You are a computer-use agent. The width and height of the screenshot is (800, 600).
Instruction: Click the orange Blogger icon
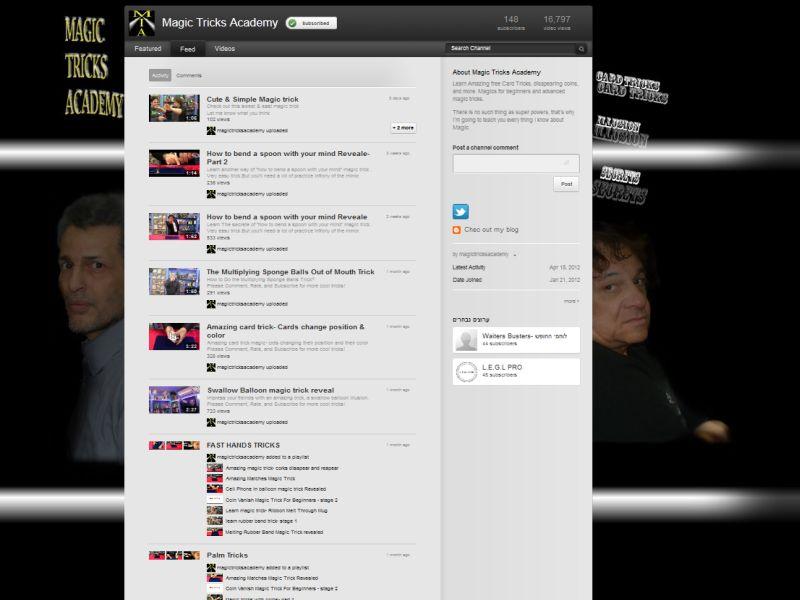(x=457, y=230)
